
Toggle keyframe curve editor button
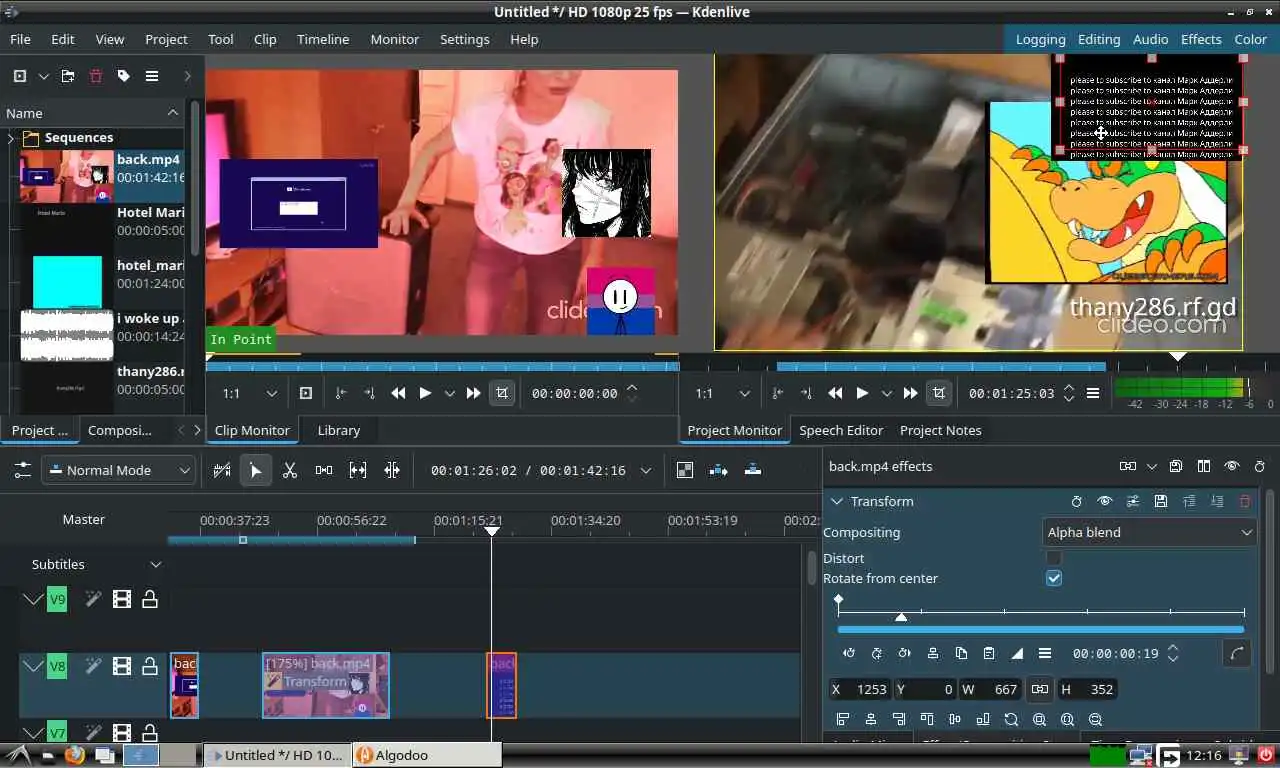pyautogui.click(x=1237, y=653)
